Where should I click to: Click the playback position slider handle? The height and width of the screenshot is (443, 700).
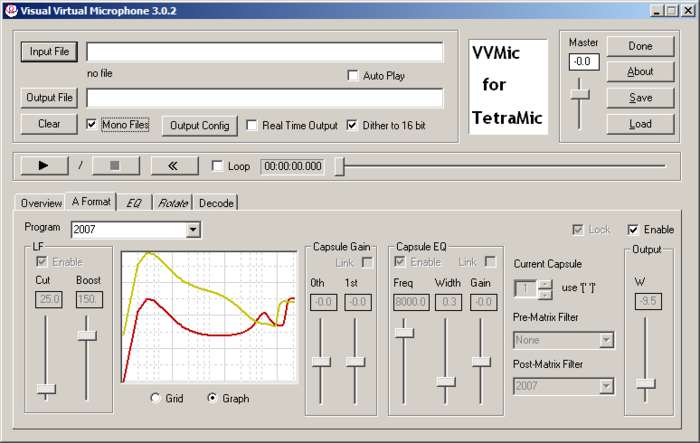[x=340, y=166]
